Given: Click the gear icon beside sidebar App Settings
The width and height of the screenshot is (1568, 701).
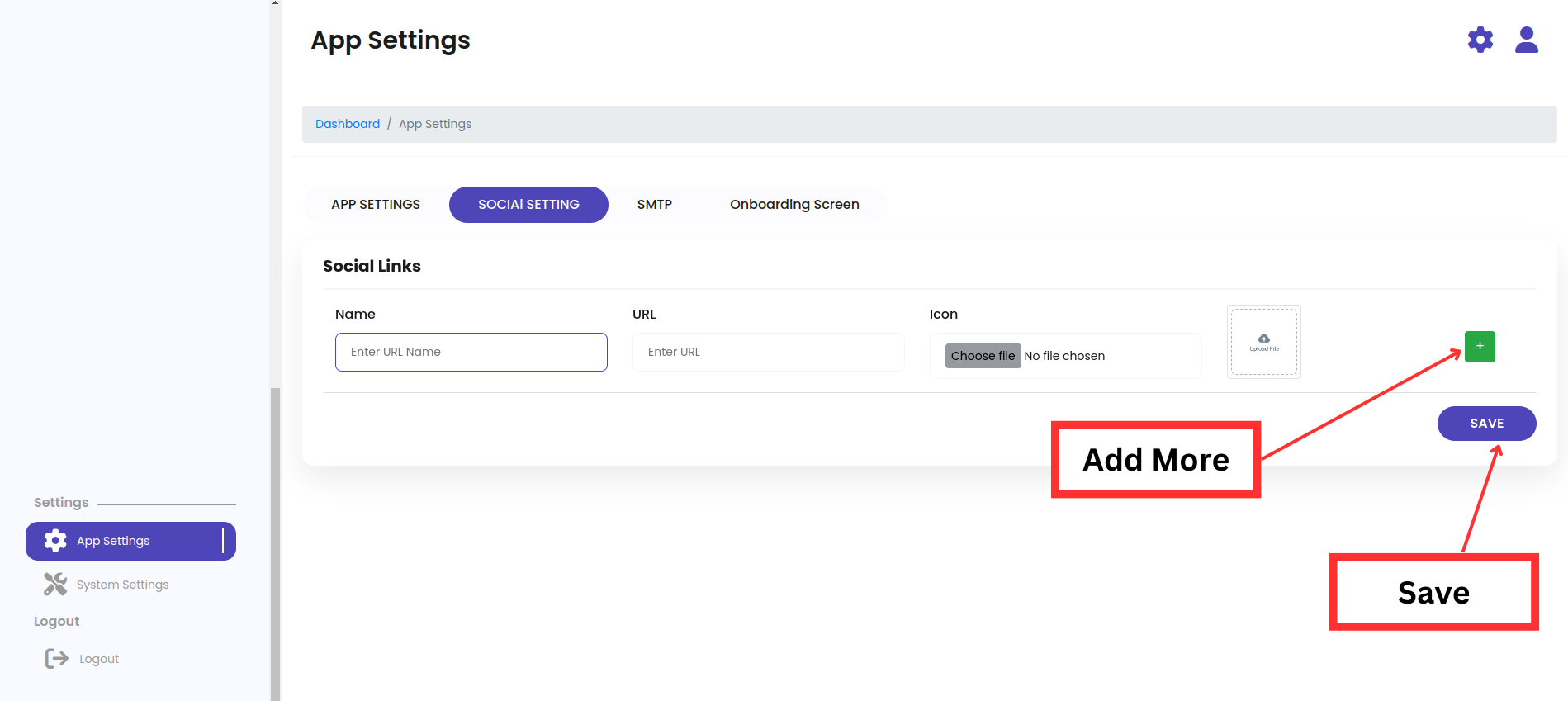Looking at the screenshot, I should 55,541.
